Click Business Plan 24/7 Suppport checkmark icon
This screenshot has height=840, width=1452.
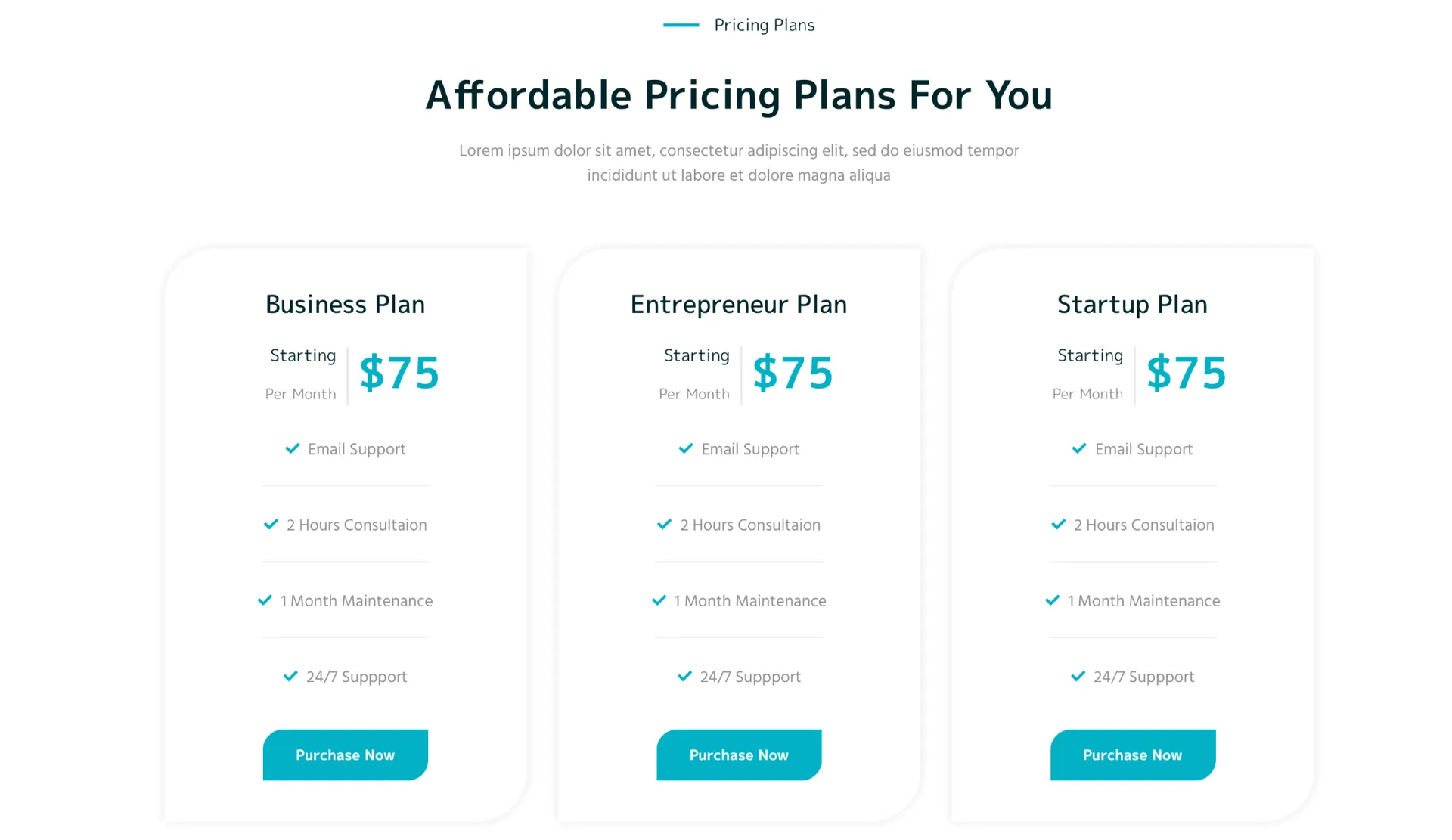tap(290, 676)
